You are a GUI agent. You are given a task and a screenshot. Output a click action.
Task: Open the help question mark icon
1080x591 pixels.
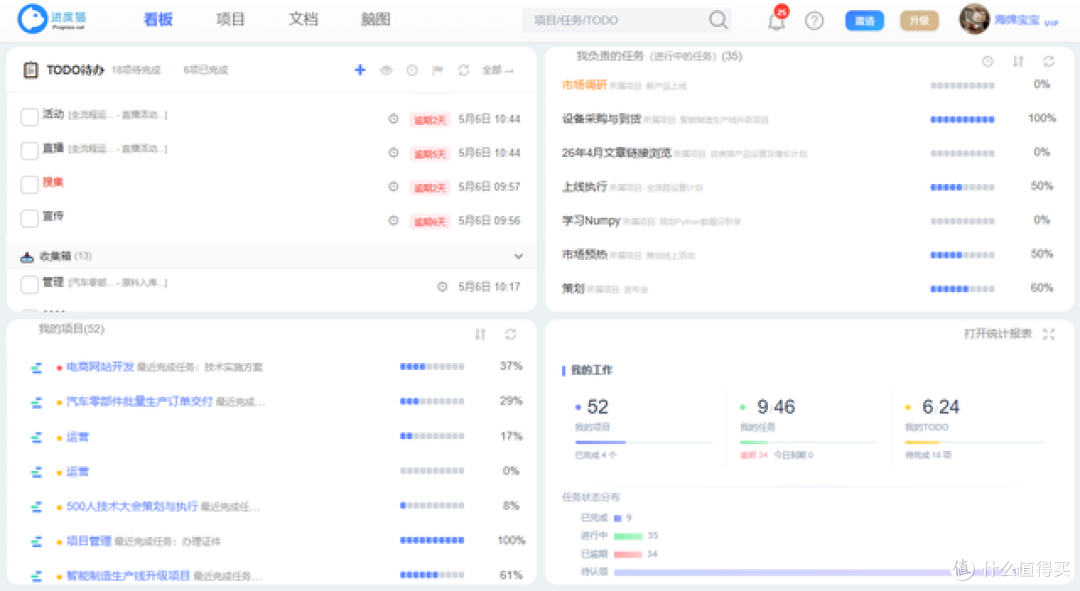[x=814, y=21]
